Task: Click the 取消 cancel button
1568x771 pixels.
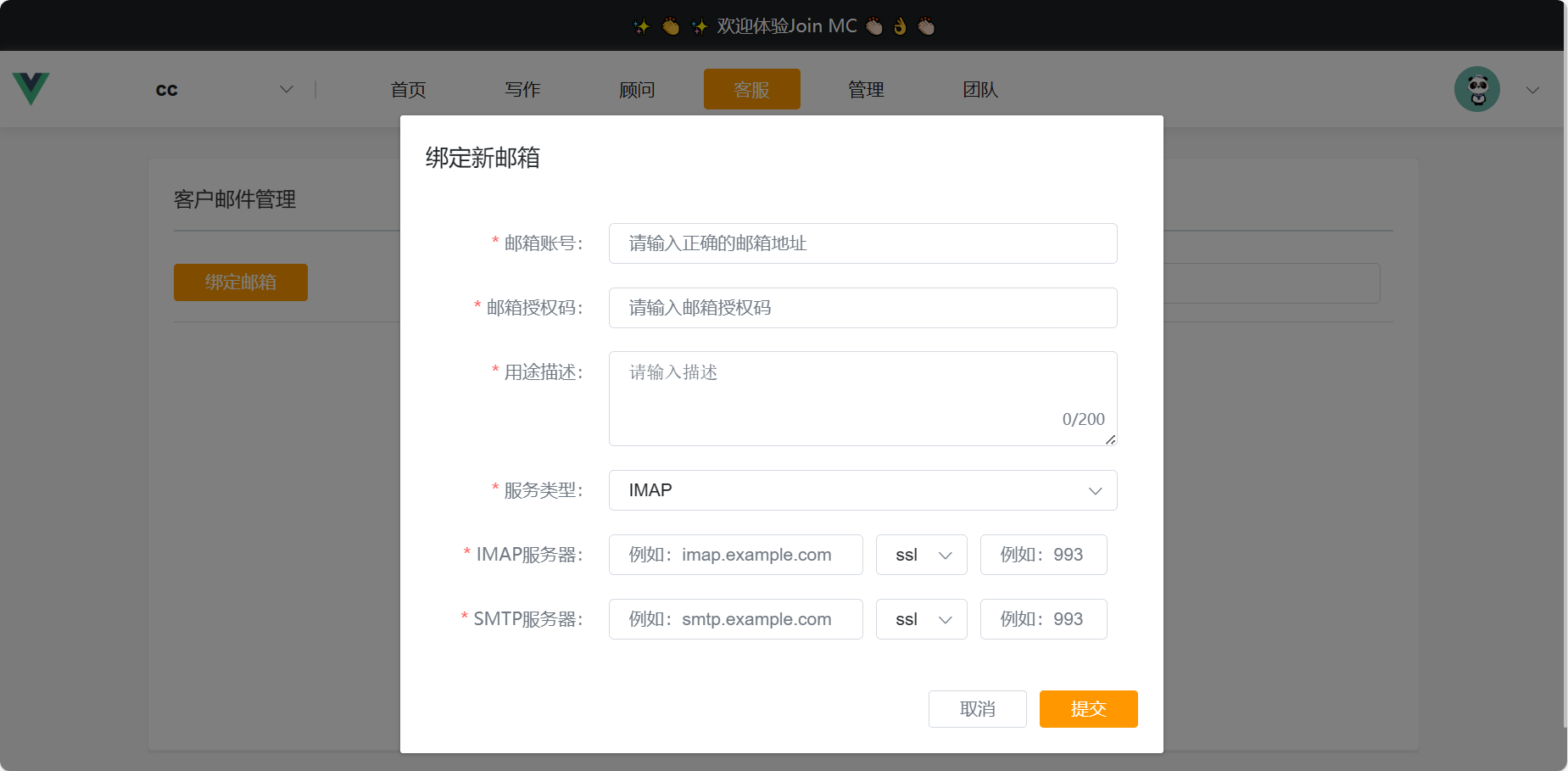Action: (x=977, y=709)
